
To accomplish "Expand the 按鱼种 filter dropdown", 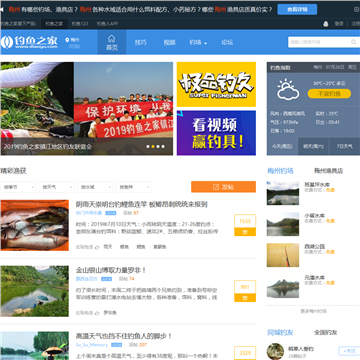I will tap(134, 187).
